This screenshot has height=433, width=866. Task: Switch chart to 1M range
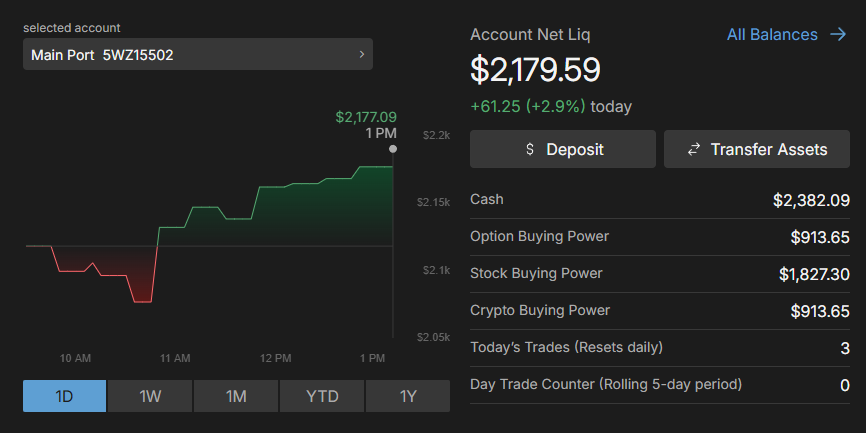pos(236,396)
